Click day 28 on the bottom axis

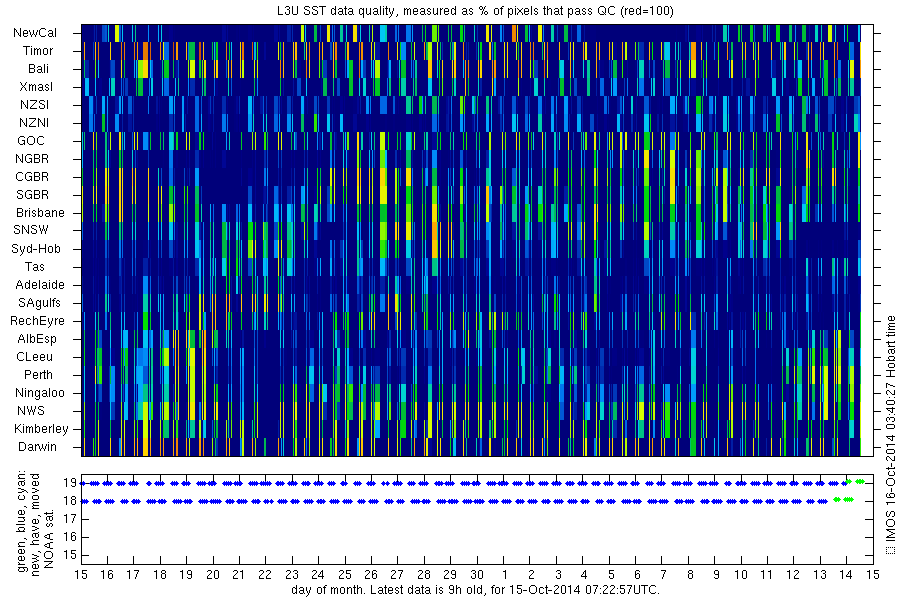click(x=424, y=575)
